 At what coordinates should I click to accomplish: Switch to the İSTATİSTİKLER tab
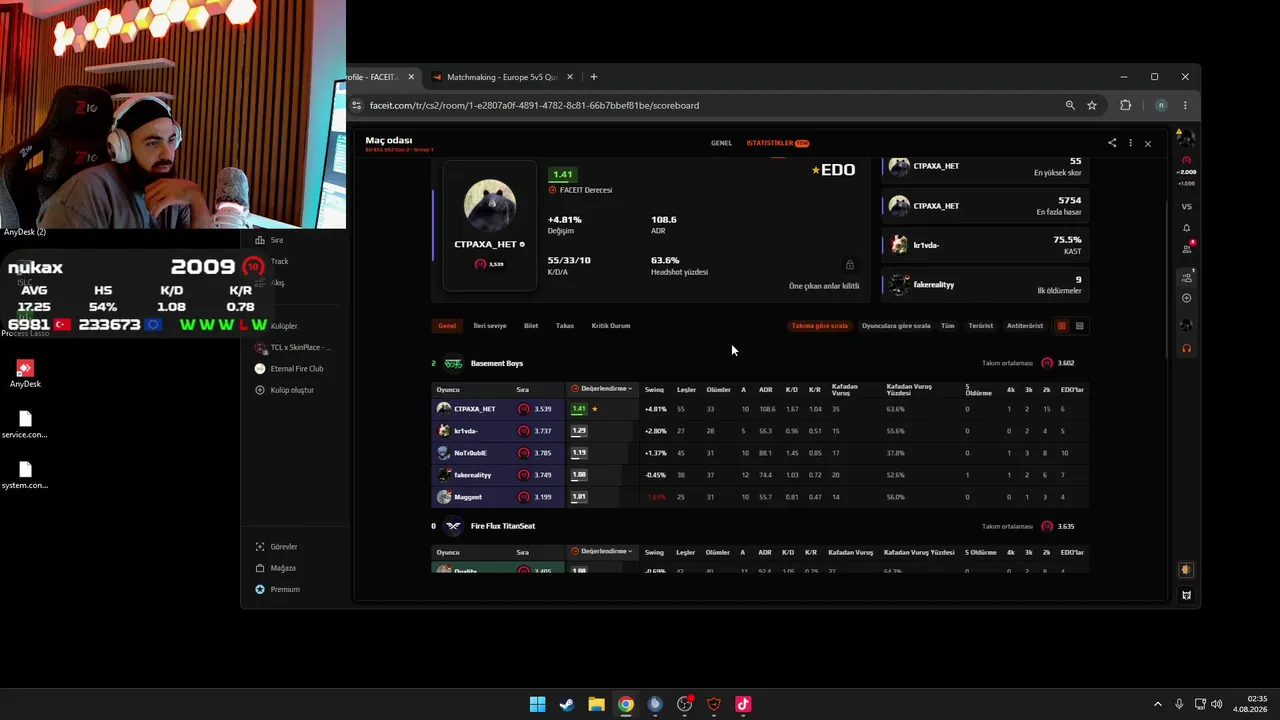(777, 143)
